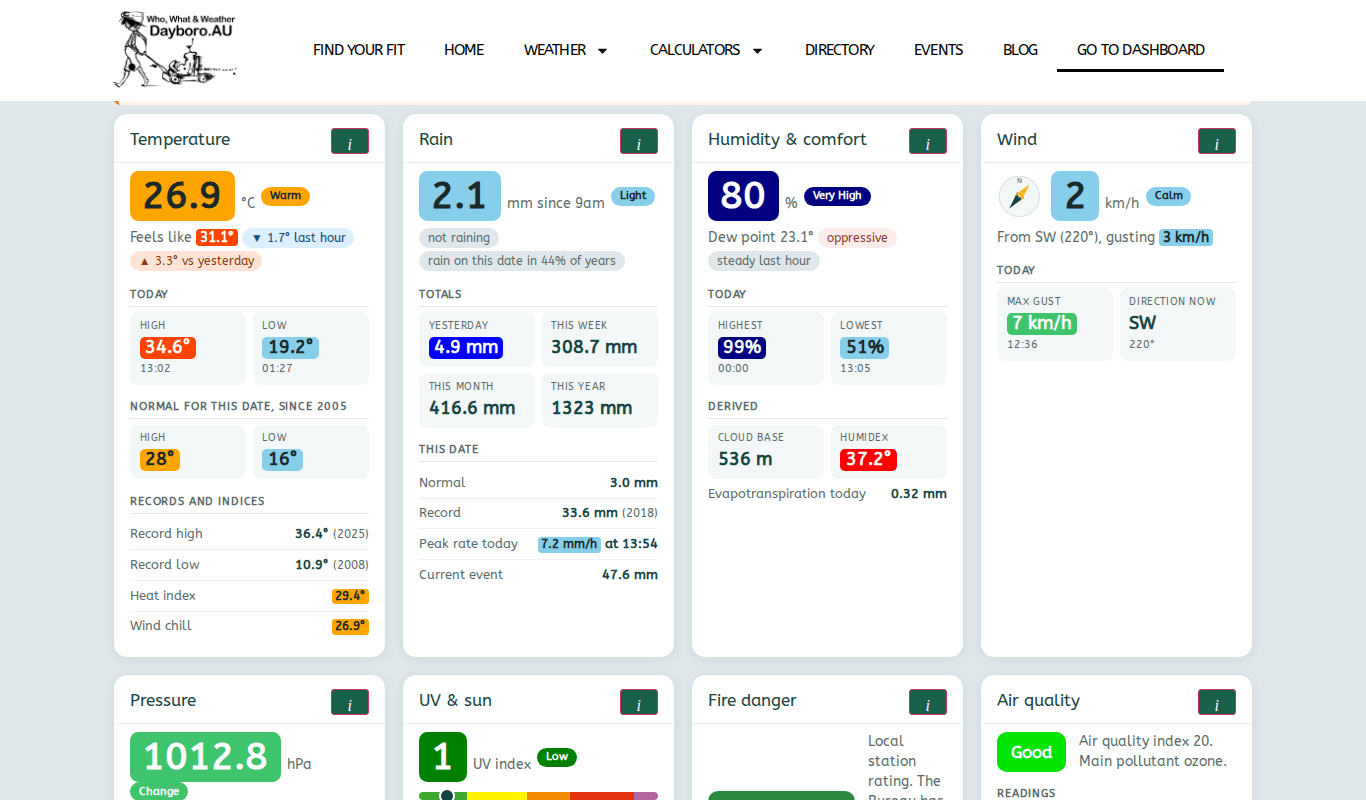Open the Pressure card info icon

pos(350,702)
